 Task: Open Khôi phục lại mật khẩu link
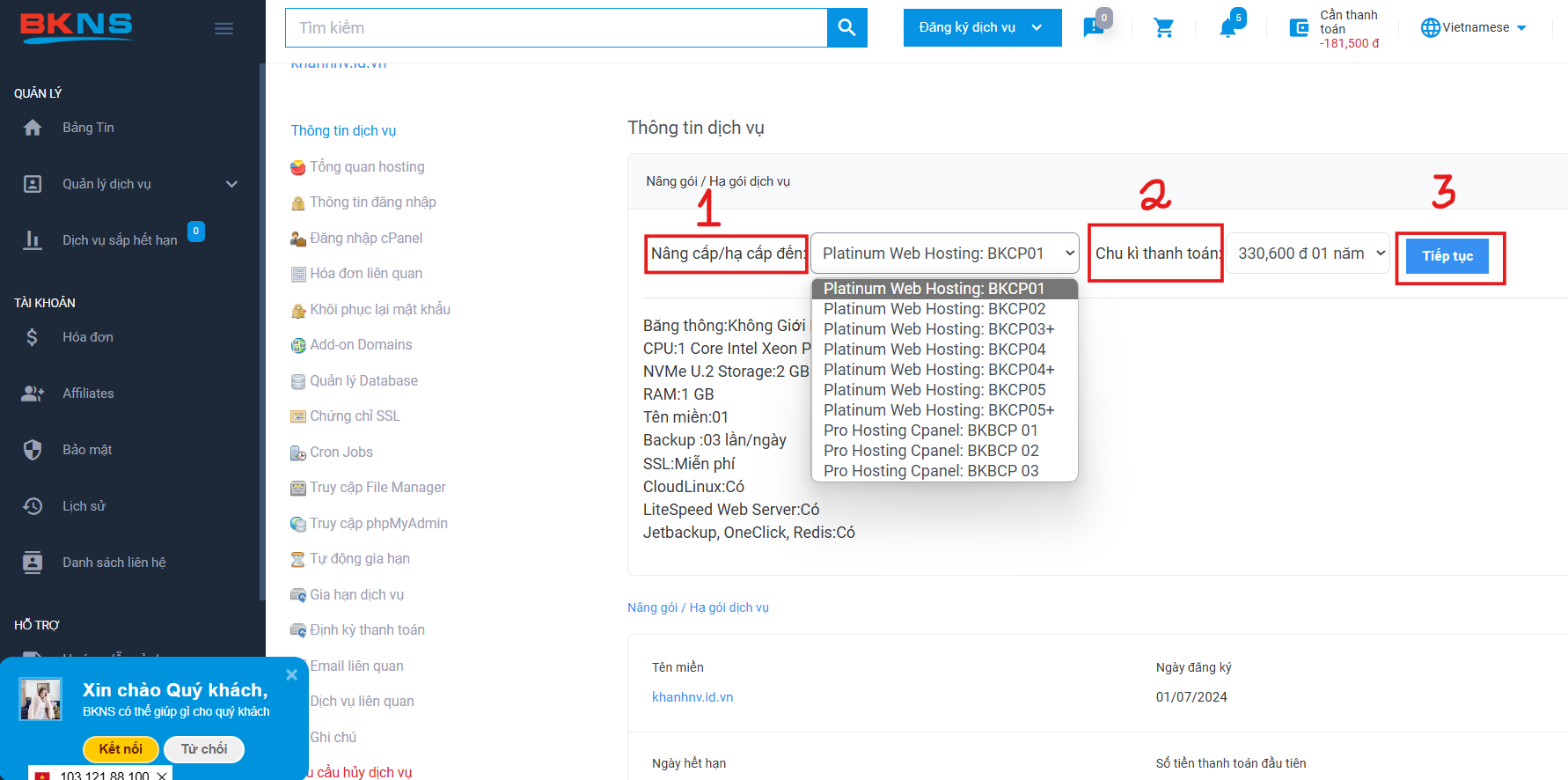pos(380,310)
